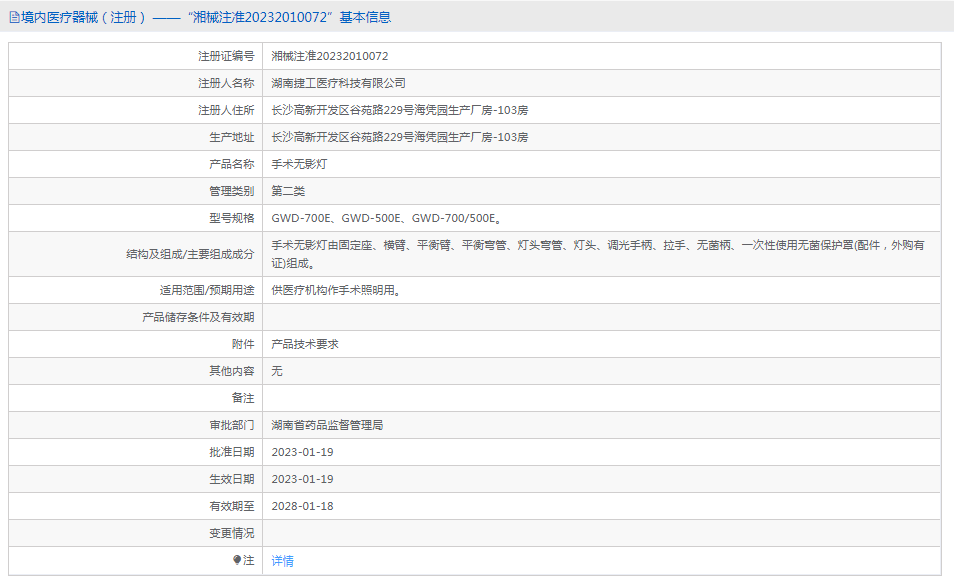Click the 注册人名称 label
This screenshot has height=581, width=954.
pyautogui.click(x=226, y=83)
